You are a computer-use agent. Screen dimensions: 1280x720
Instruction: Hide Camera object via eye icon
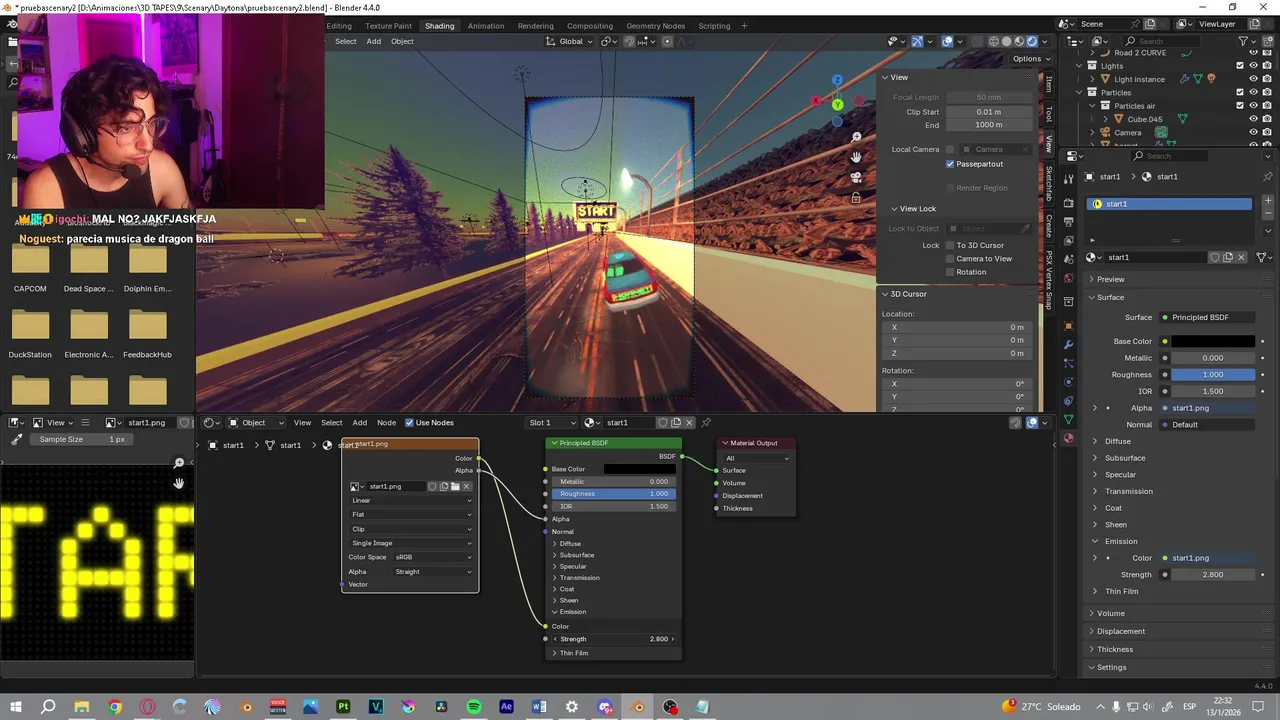pos(1253,132)
